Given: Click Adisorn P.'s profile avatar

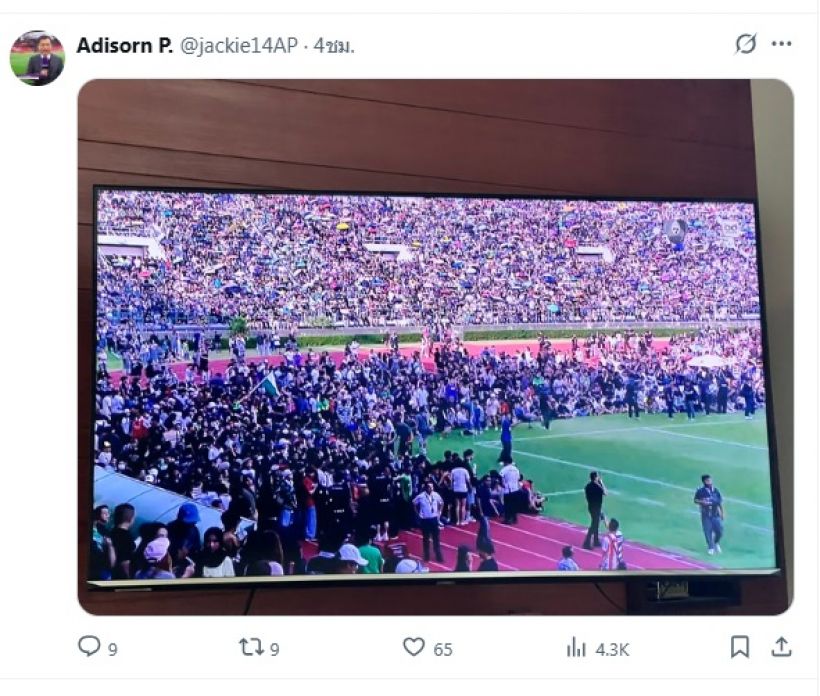Looking at the screenshot, I should pos(38,57).
